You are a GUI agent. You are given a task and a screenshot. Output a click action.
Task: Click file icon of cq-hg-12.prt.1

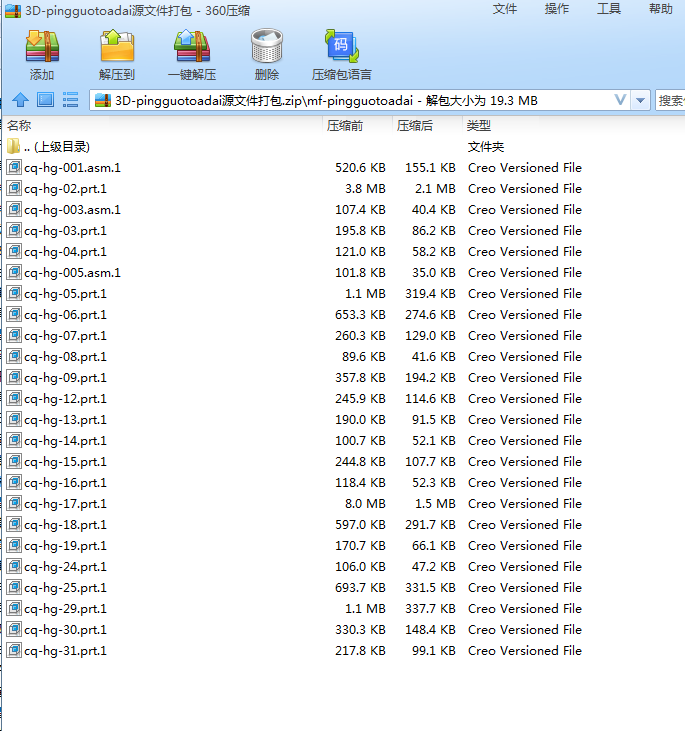pyautogui.click(x=14, y=398)
